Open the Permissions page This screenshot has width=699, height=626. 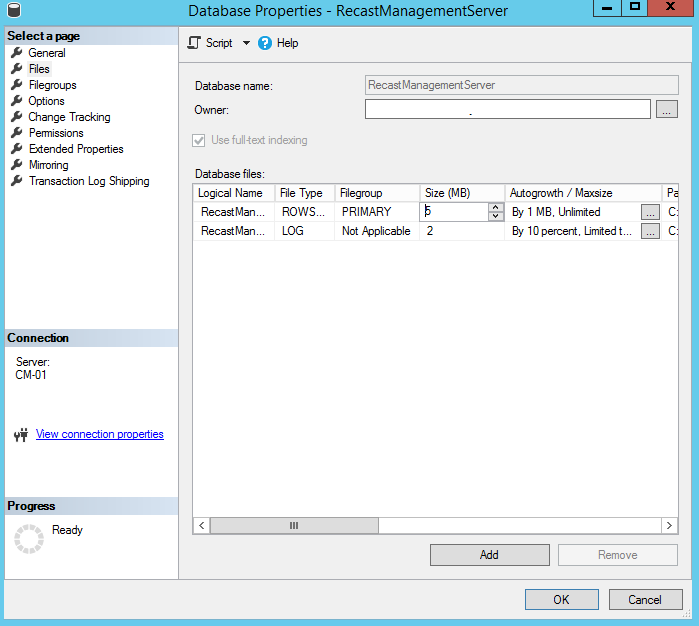coord(56,133)
